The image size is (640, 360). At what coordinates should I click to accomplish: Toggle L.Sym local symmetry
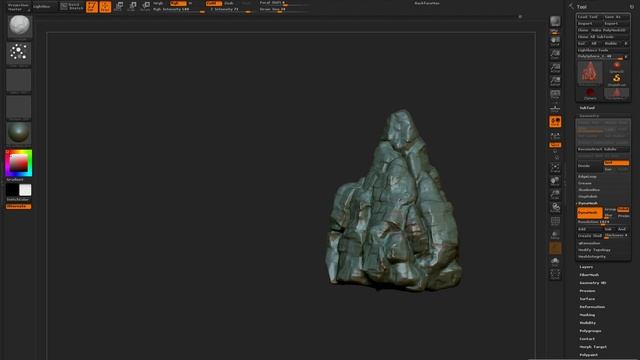tap(555, 135)
